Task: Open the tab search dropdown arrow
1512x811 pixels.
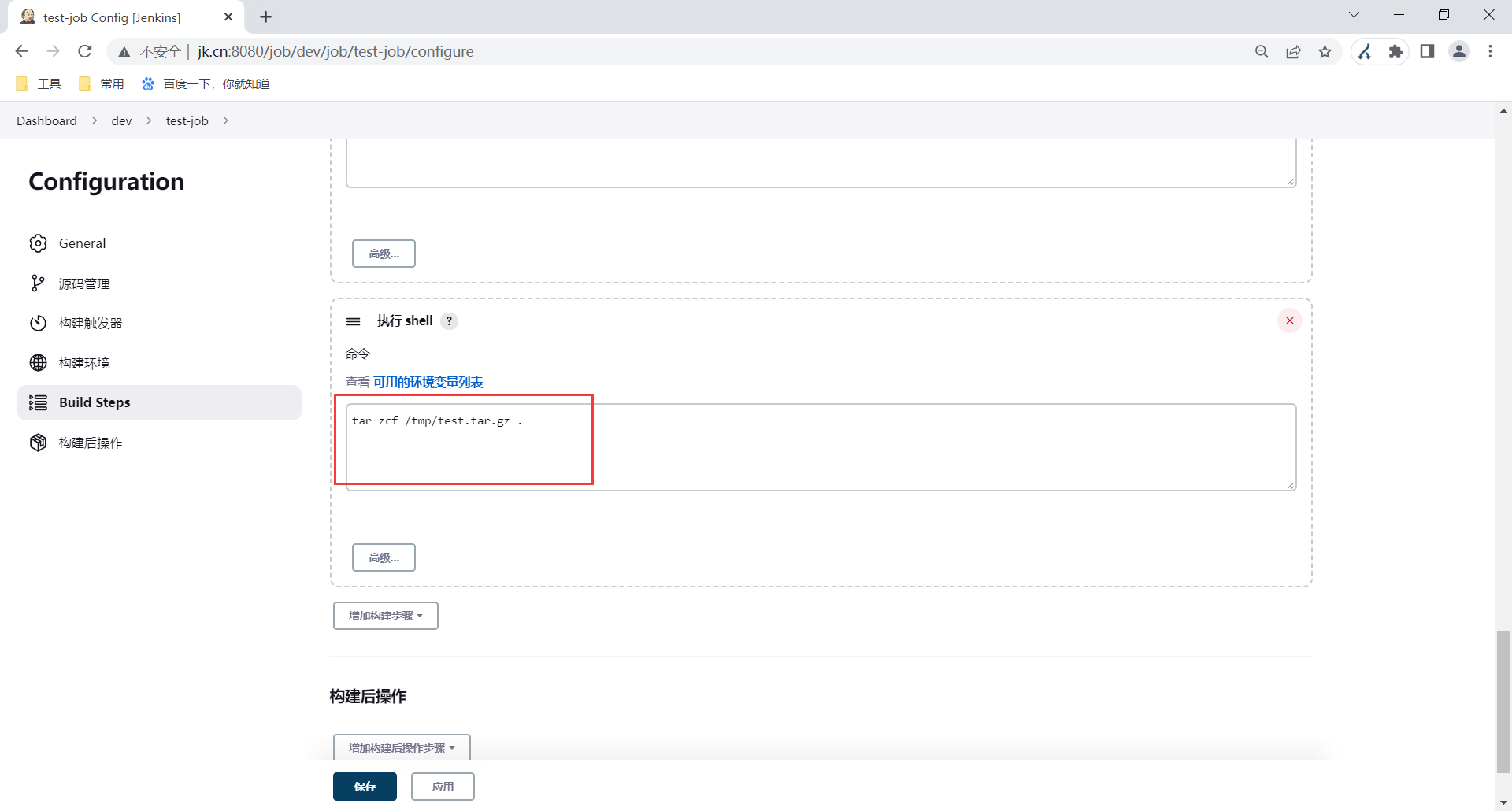Action: (1354, 15)
